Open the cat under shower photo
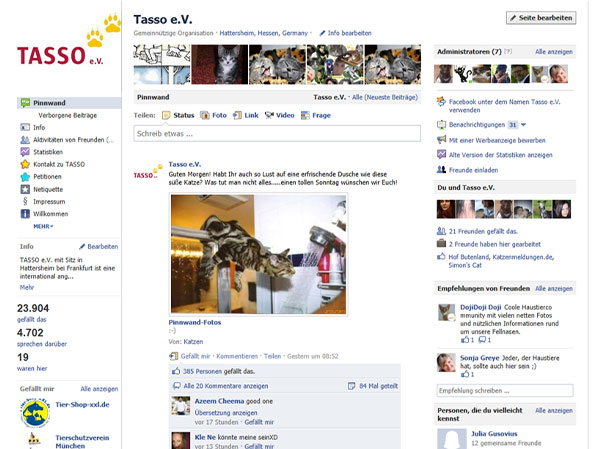Viewport: 600px width, 449px height. coord(258,254)
